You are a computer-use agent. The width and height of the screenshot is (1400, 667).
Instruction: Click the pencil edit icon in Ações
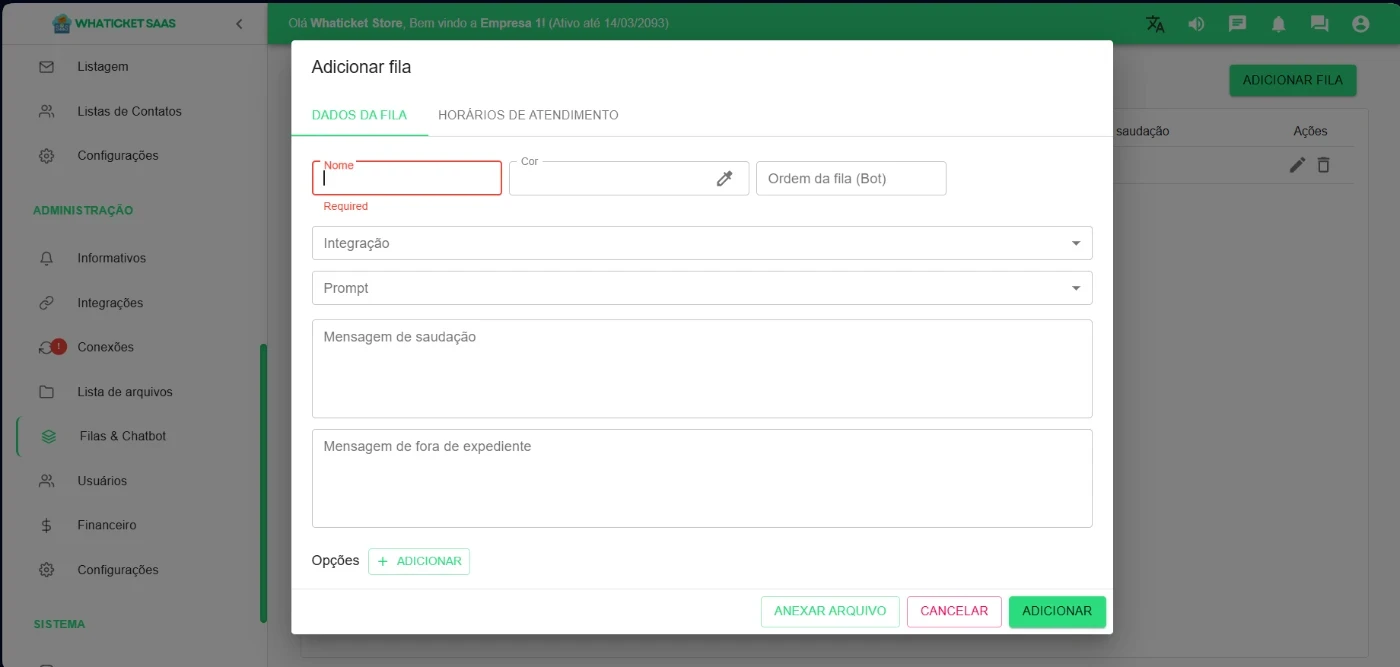[1297, 165]
